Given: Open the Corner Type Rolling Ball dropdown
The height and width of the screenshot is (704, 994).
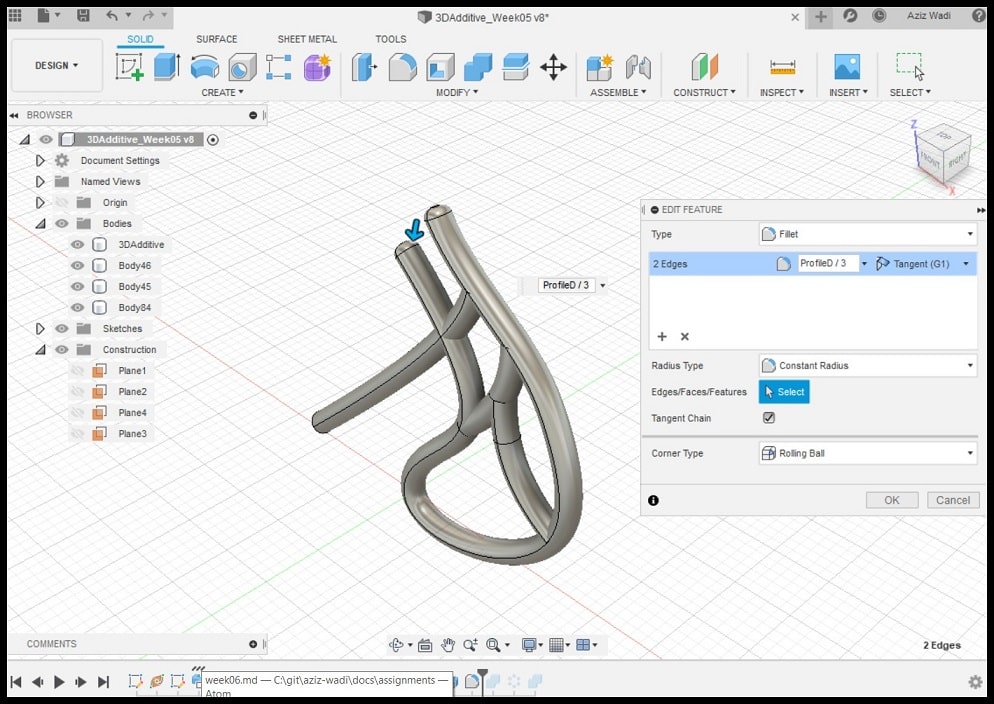Looking at the screenshot, I should coord(867,454).
